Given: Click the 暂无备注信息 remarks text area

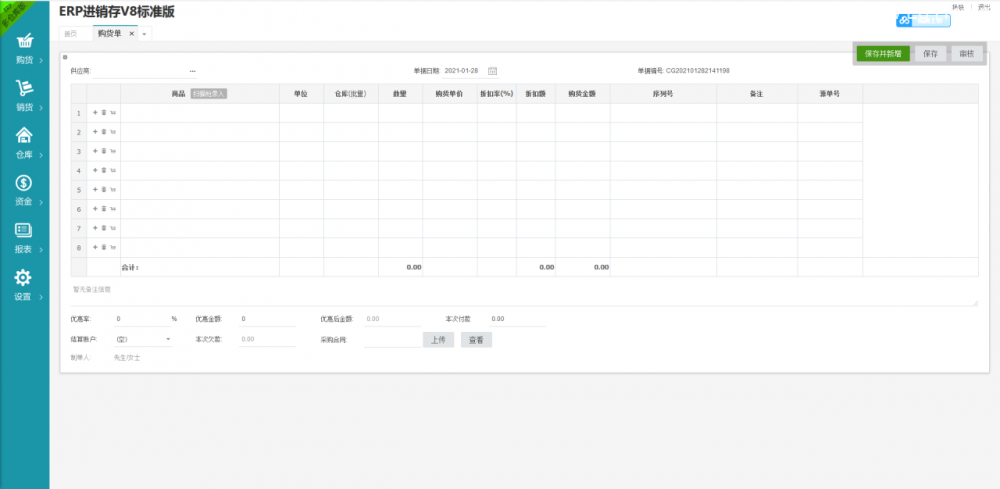Looking at the screenshot, I should pyautogui.click(x=524, y=295).
